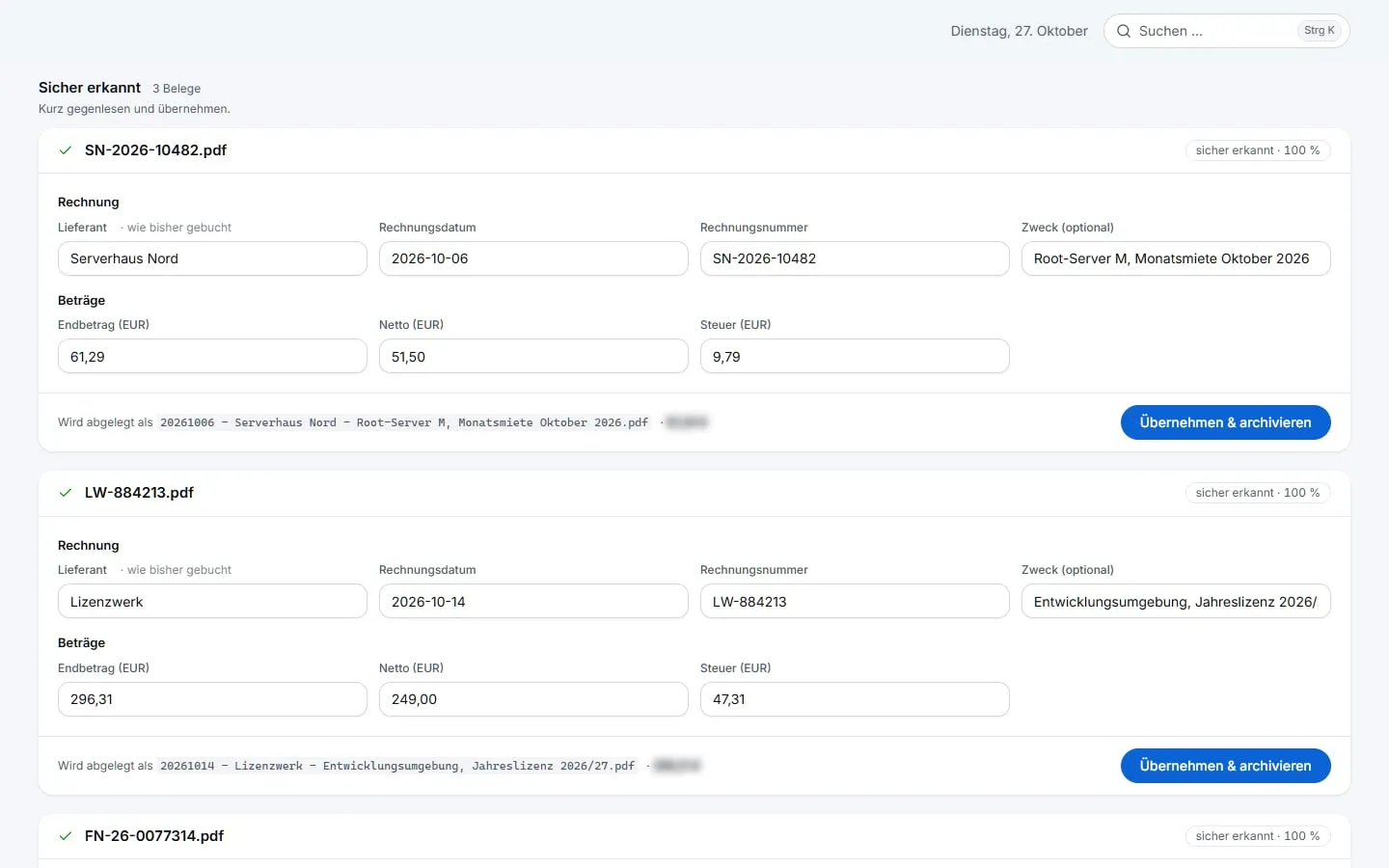Screen dimensions: 1389x868
Task: Click the Strg K shortcut badge
Action: point(1319,31)
